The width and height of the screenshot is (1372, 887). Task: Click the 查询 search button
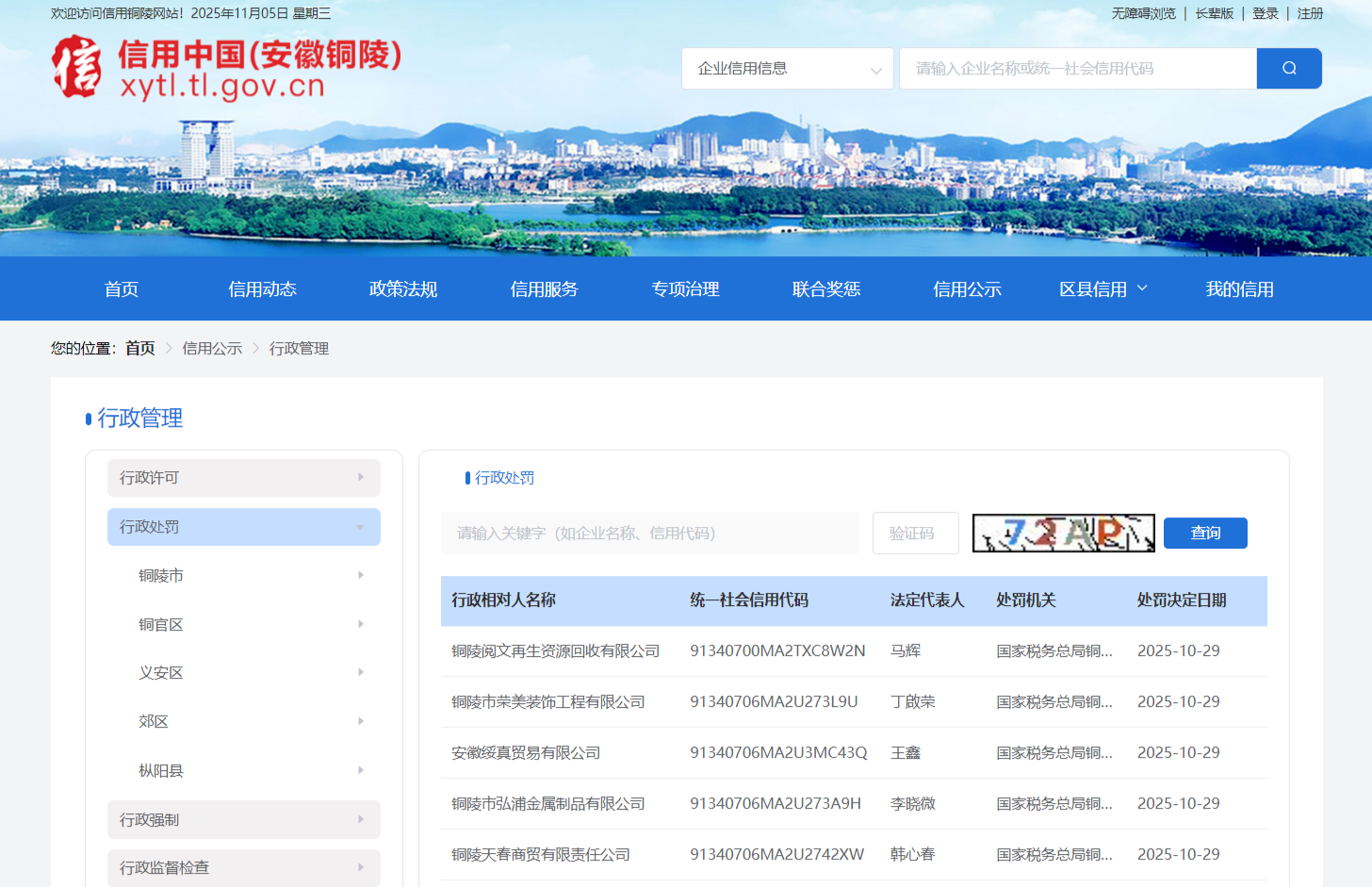click(1205, 533)
